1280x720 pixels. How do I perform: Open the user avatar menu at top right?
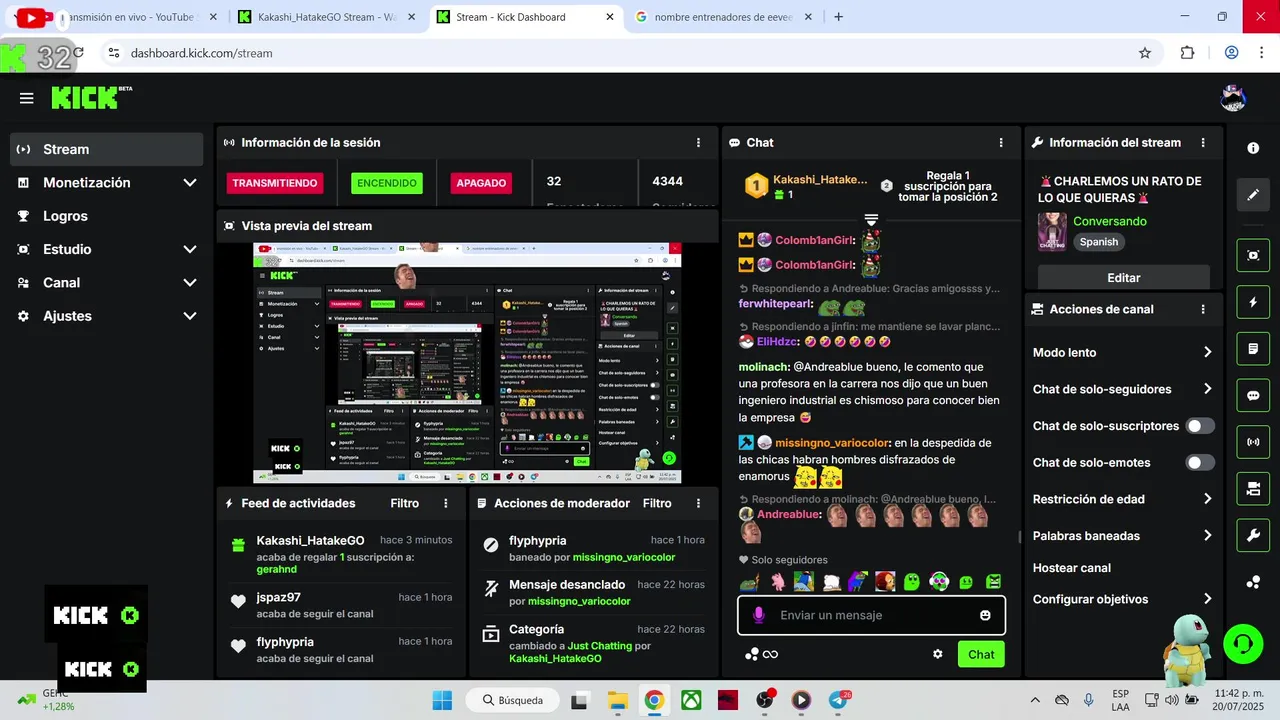point(1233,98)
